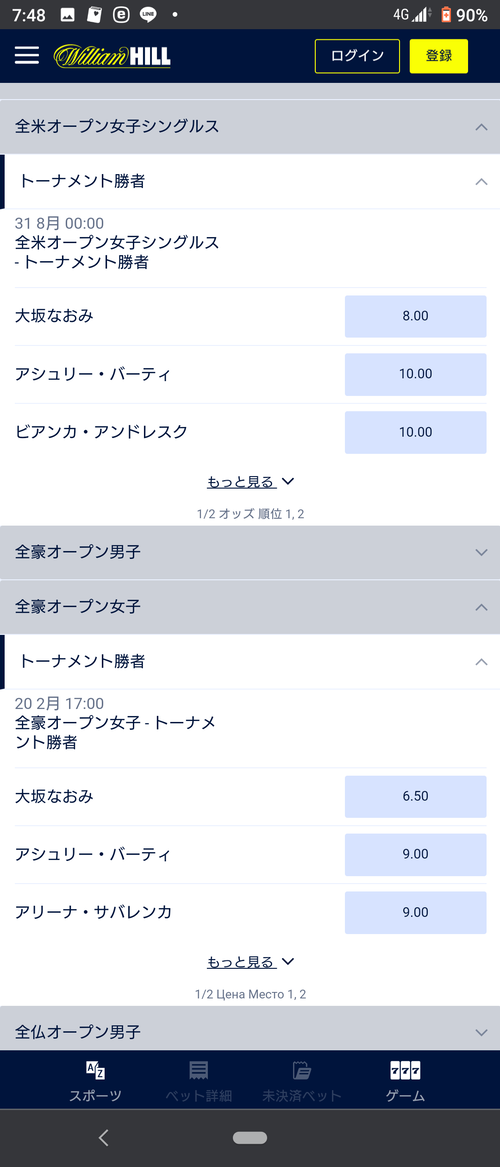The height and width of the screenshot is (1167, 500).
Task: Select 10.00 odds for ビアンカ・アンドレスク
Action: pyautogui.click(x=415, y=432)
